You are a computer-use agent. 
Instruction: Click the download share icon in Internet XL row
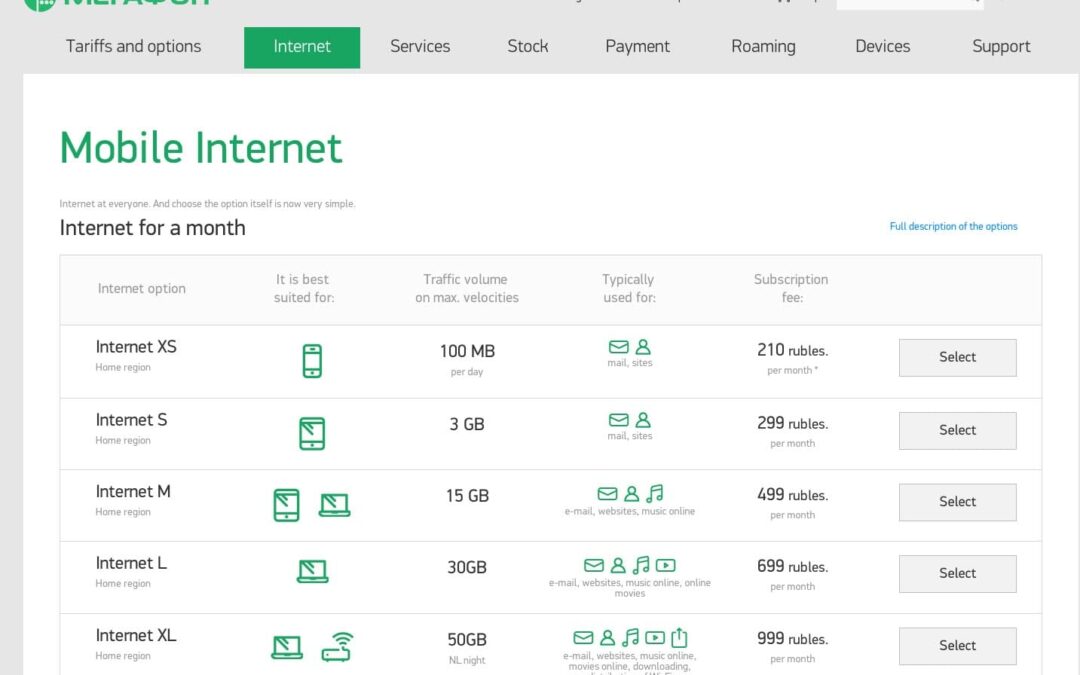pos(679,637)
